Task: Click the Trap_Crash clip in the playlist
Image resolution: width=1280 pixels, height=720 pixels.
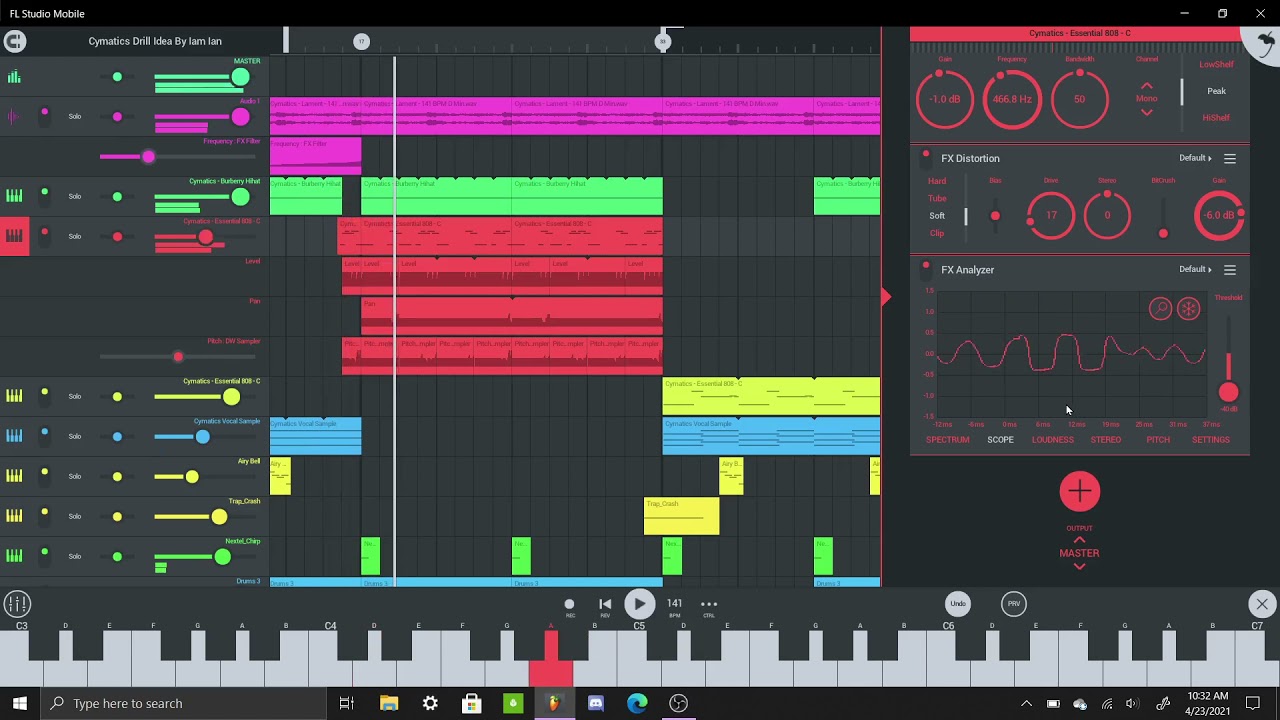Action: pyautogui.click(x=681, y=516)
